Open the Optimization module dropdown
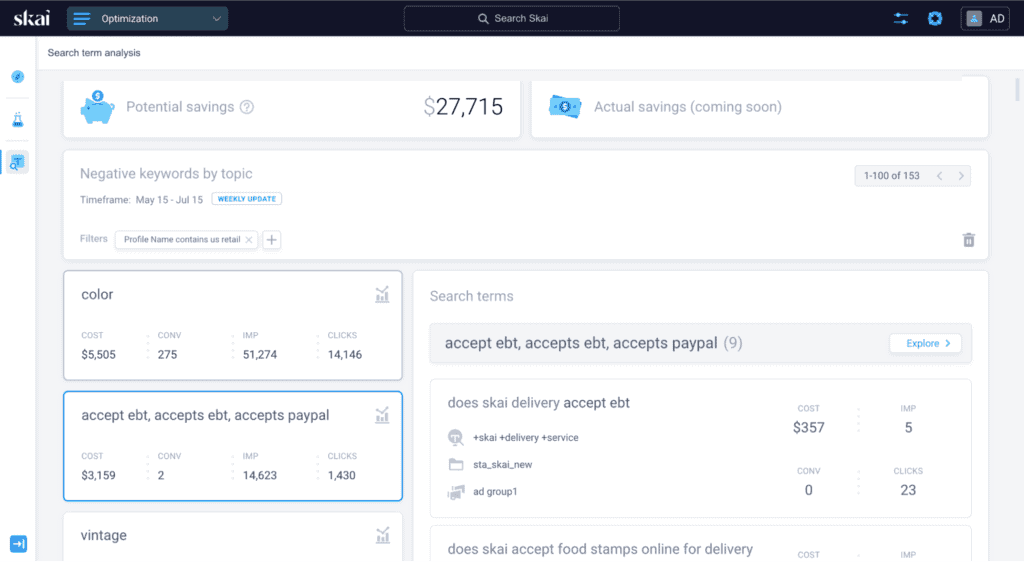This screenshot has height=562, width=1024. click(148, 18)
